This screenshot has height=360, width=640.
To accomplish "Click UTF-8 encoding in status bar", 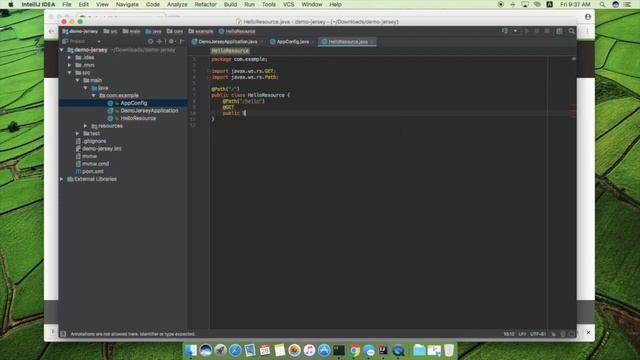I will click(538, 334).
